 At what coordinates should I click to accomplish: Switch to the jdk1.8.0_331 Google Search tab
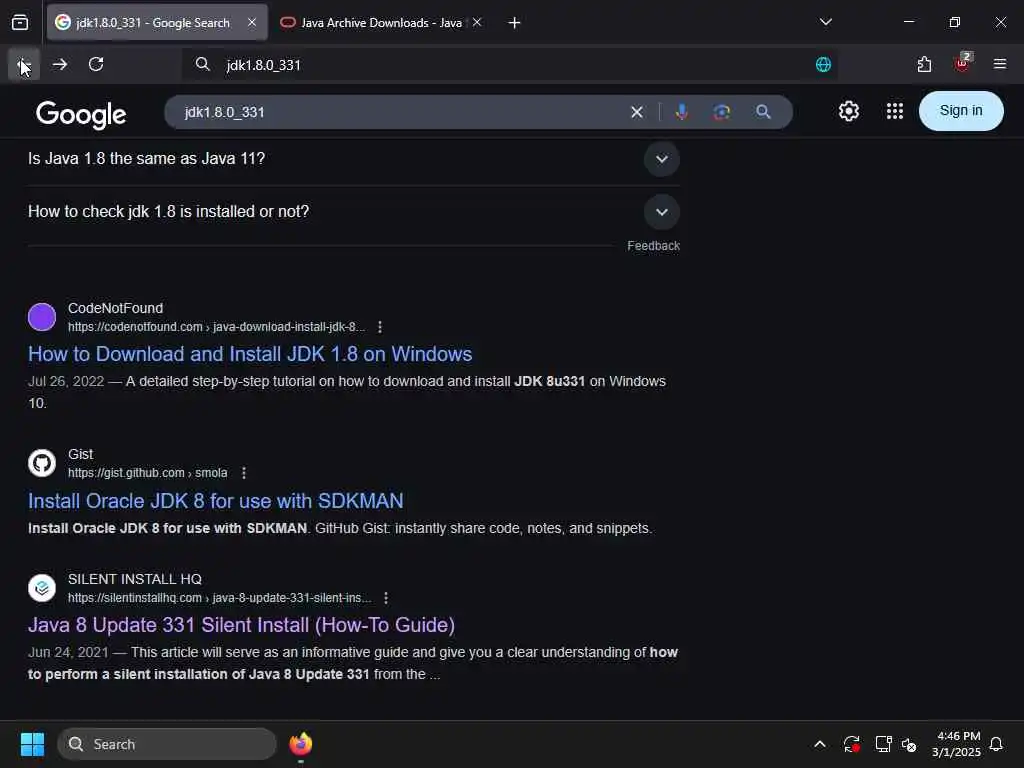coord(157,22)
